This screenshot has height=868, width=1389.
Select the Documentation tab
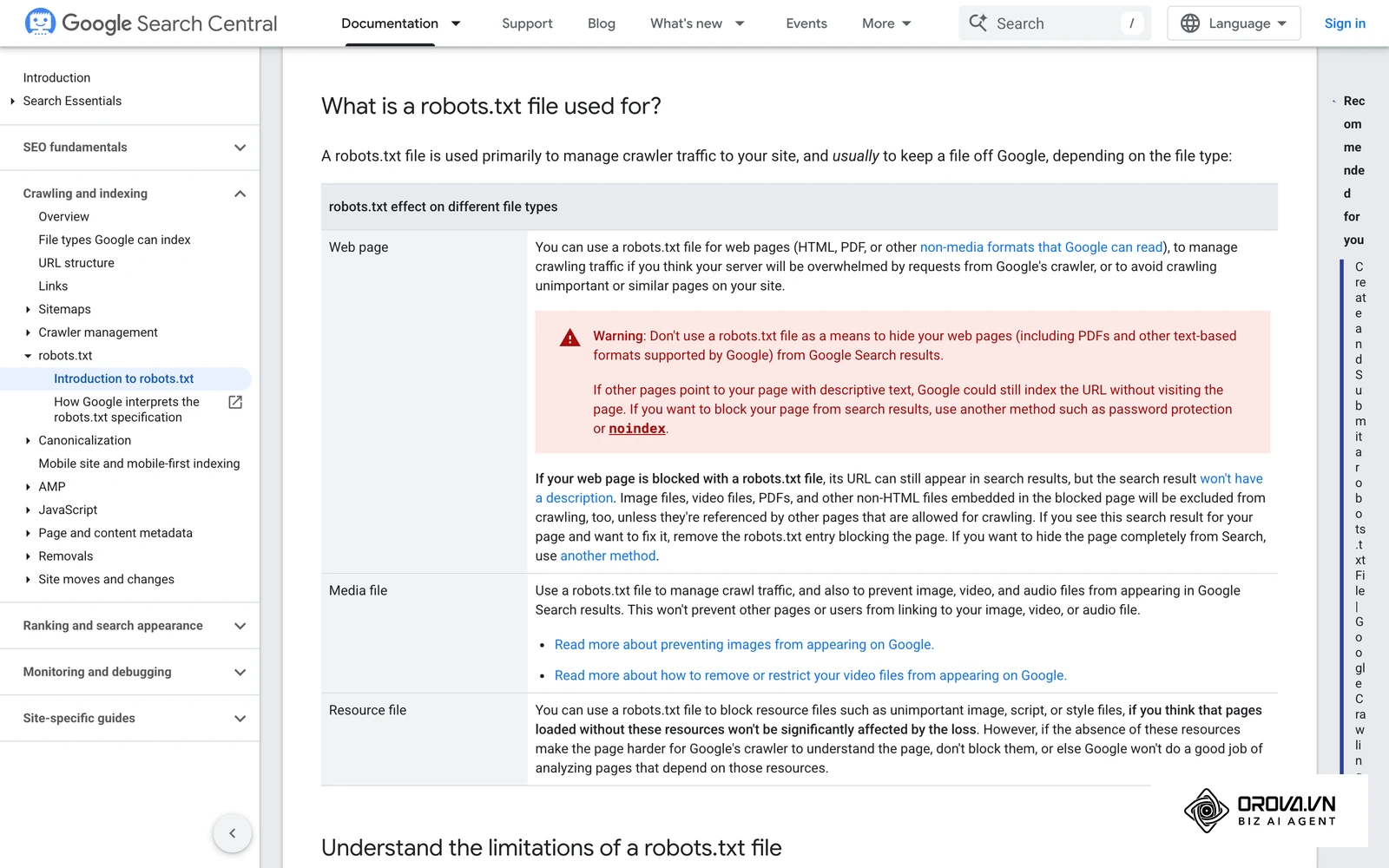coord(390,23)
